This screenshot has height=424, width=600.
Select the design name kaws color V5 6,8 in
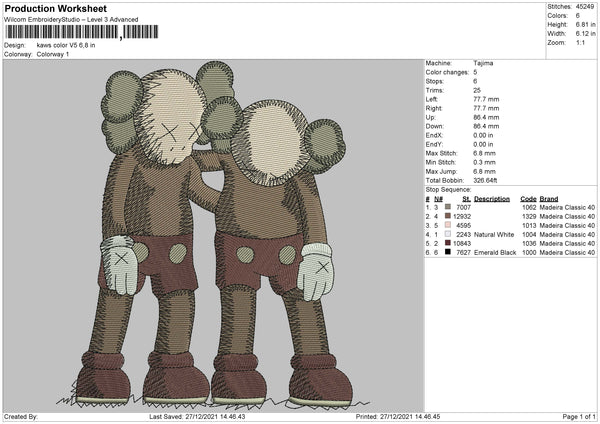tap(66, 45)
